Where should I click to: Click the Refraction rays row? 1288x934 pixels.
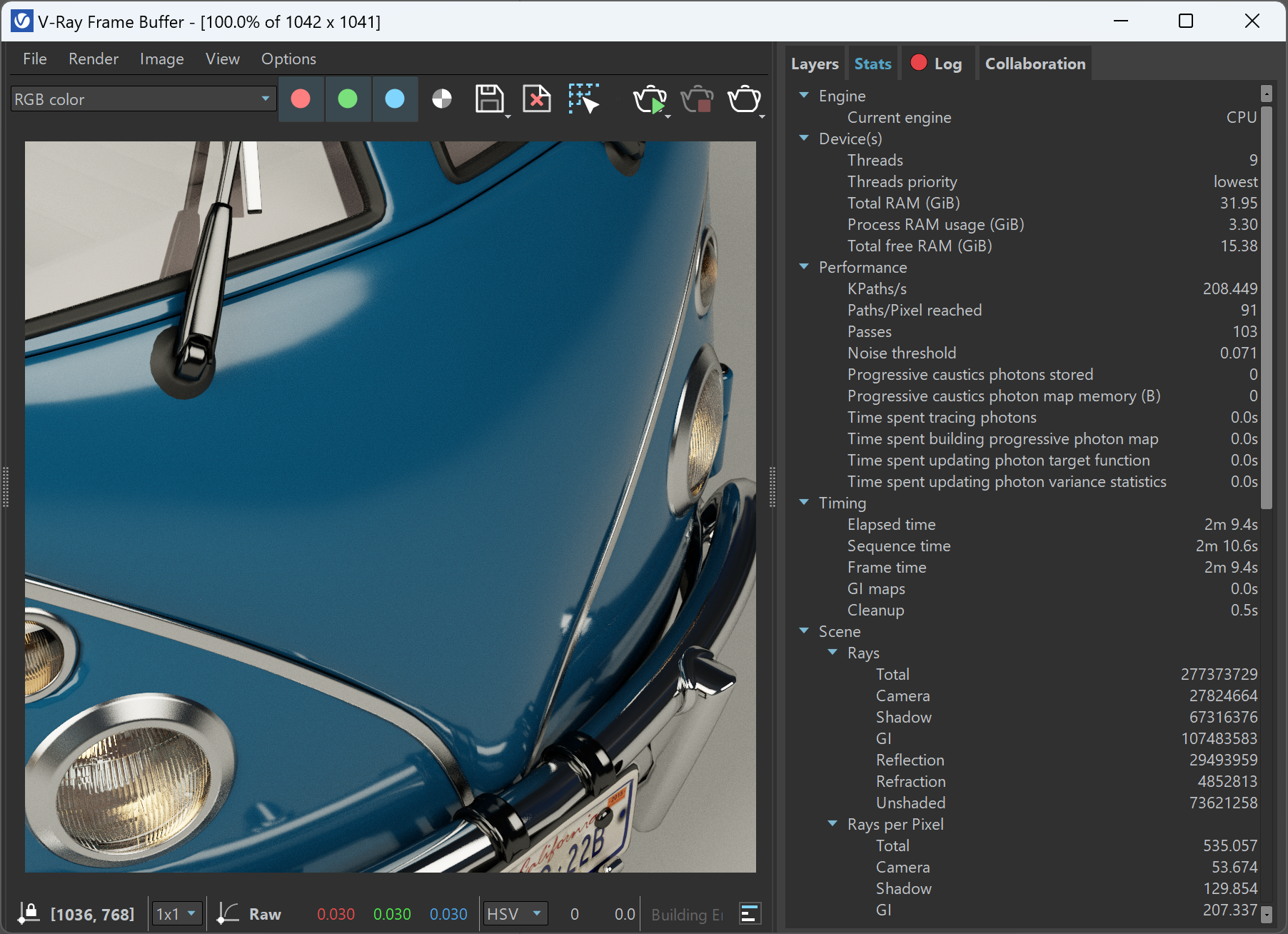coord(1028,781)
